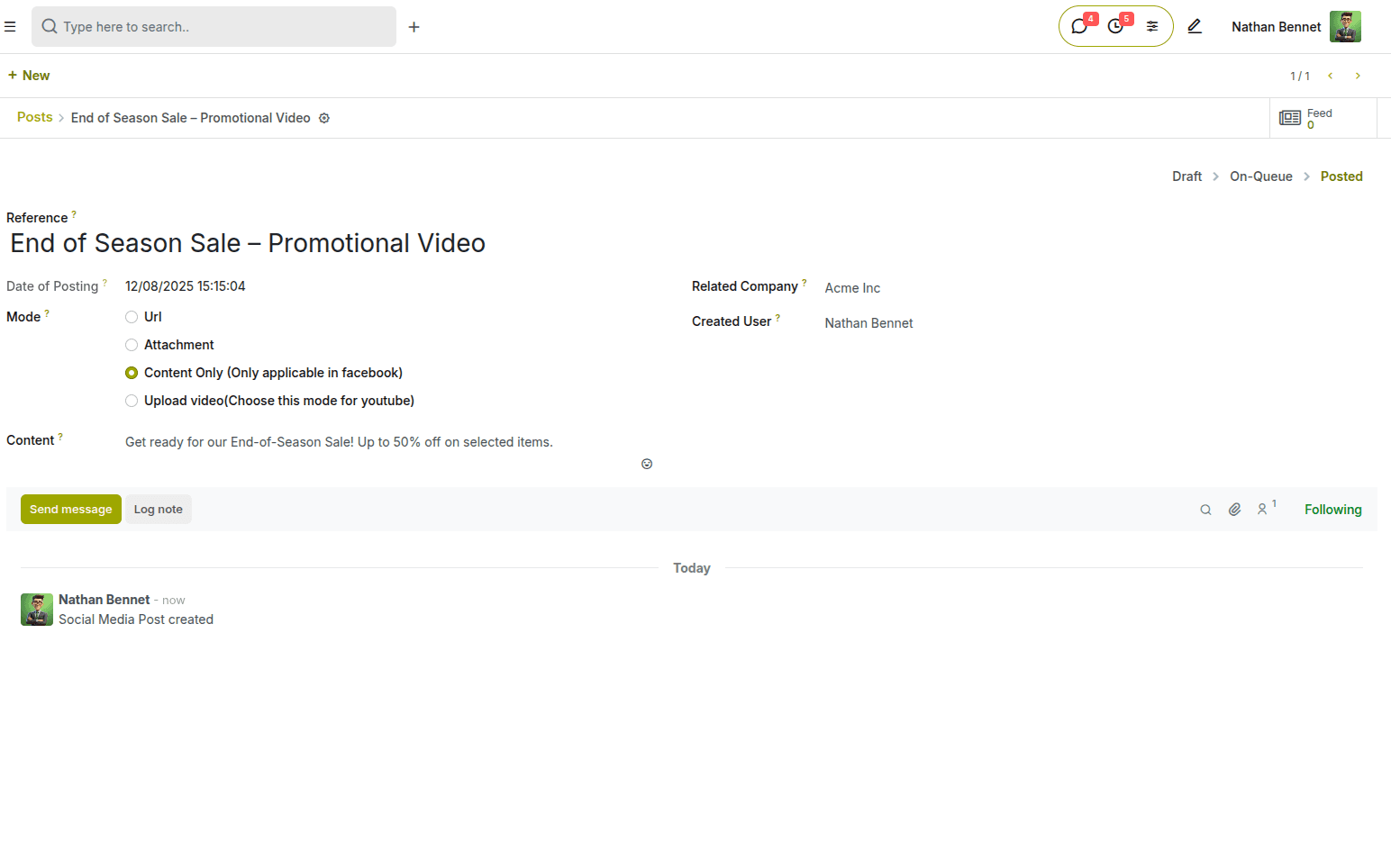Open the activities clock icon showing 5
Screen dimensions: 1391x868
click(1116, 26)
